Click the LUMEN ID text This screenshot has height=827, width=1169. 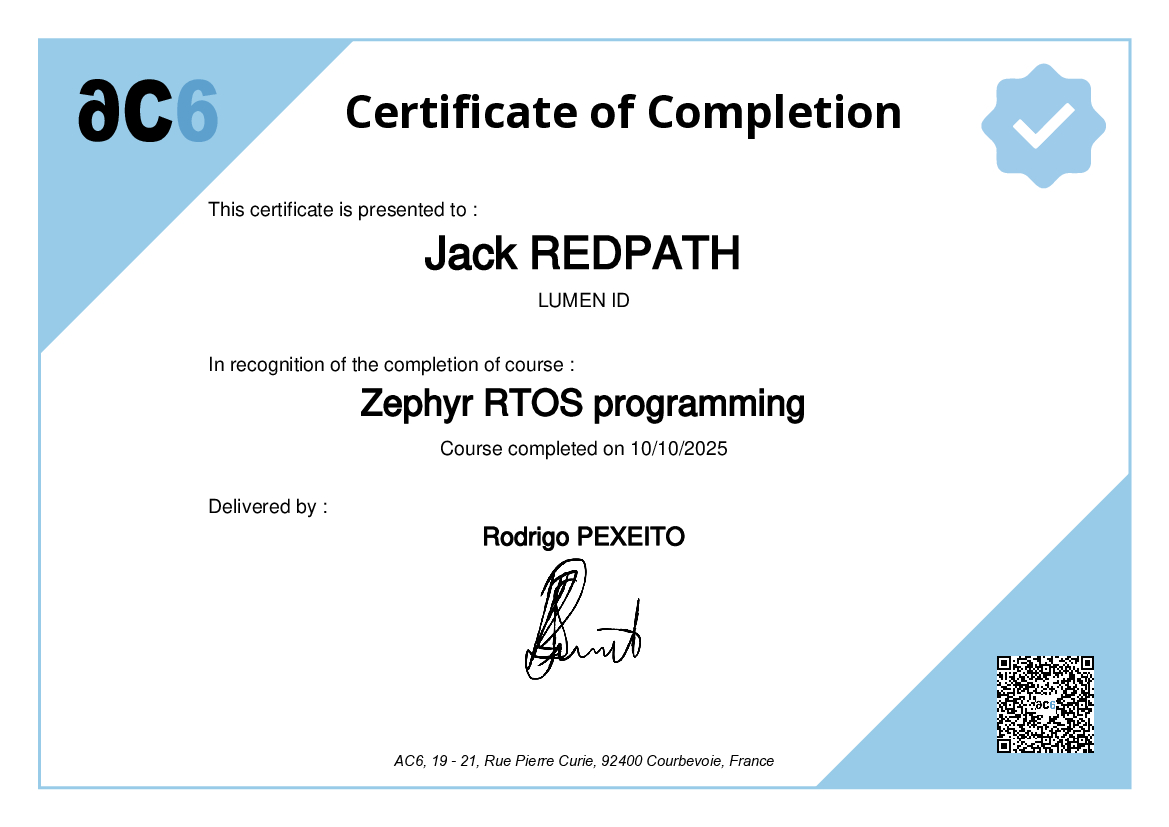coord(584,301)
